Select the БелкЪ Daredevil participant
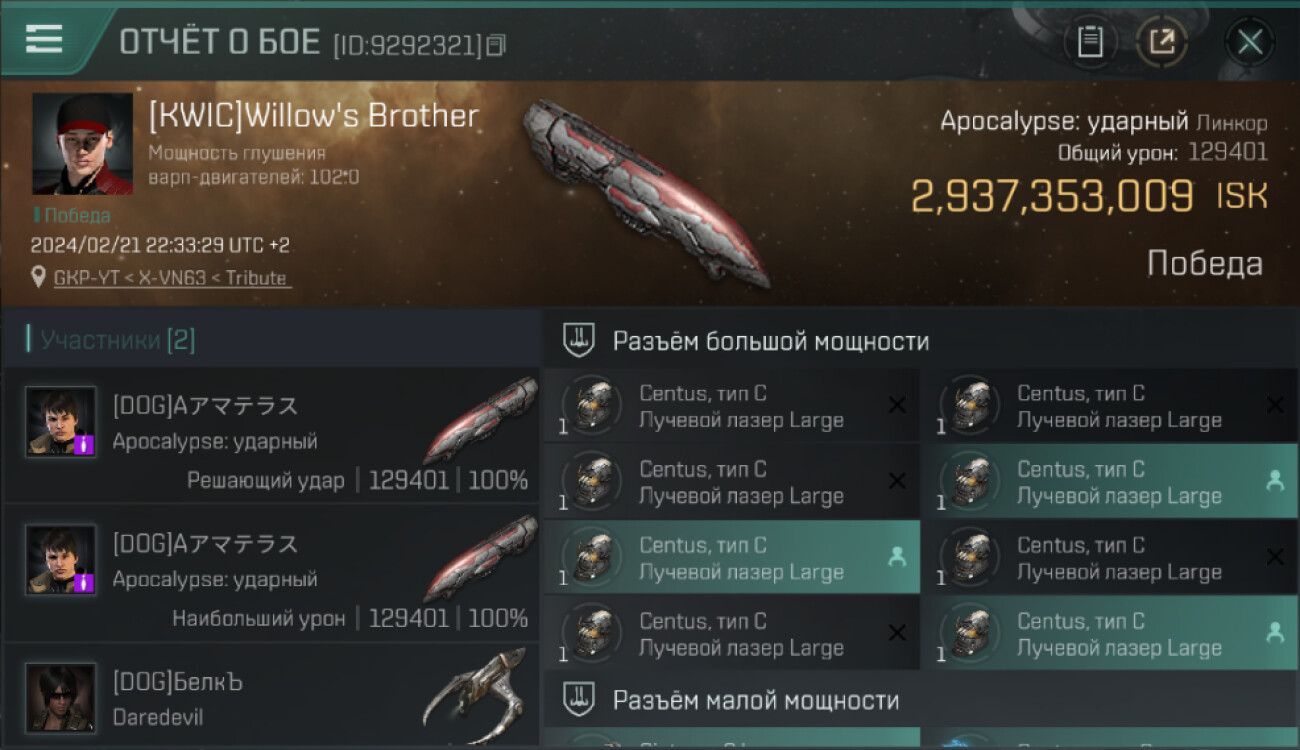The height and width of the screenshot is (750, 1300). (x=272, y=697)
